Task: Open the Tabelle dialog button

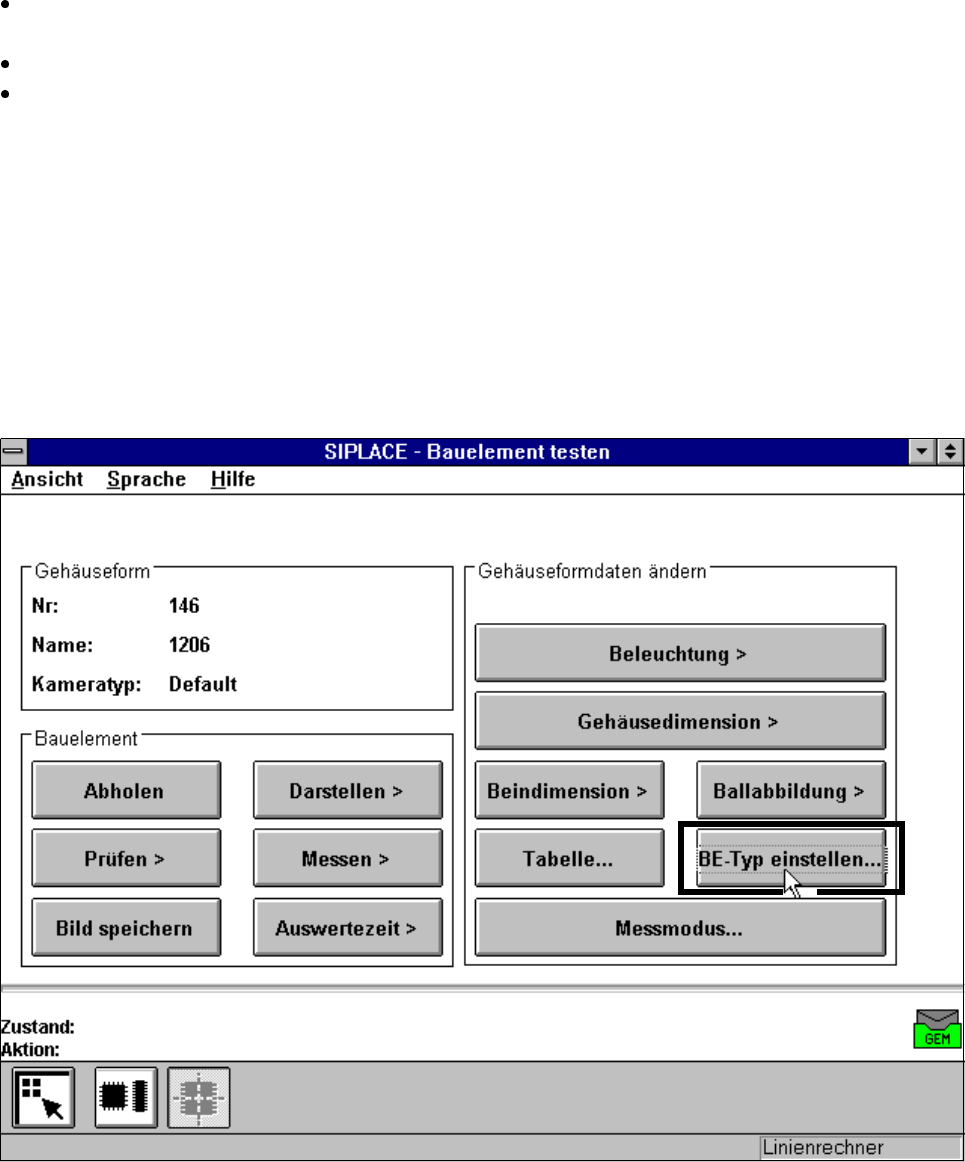Action: pyautogui.click(x=569, y=858)
